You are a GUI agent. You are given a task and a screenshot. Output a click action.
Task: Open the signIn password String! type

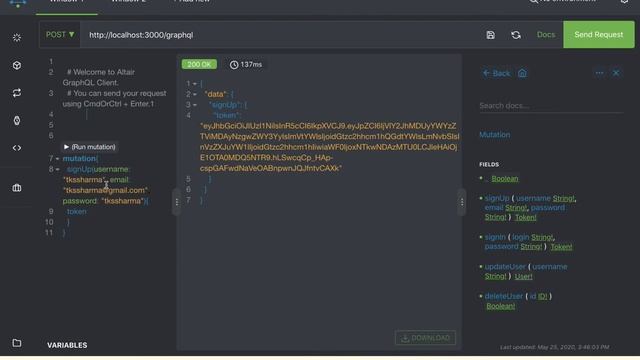(x=531, y=247)
